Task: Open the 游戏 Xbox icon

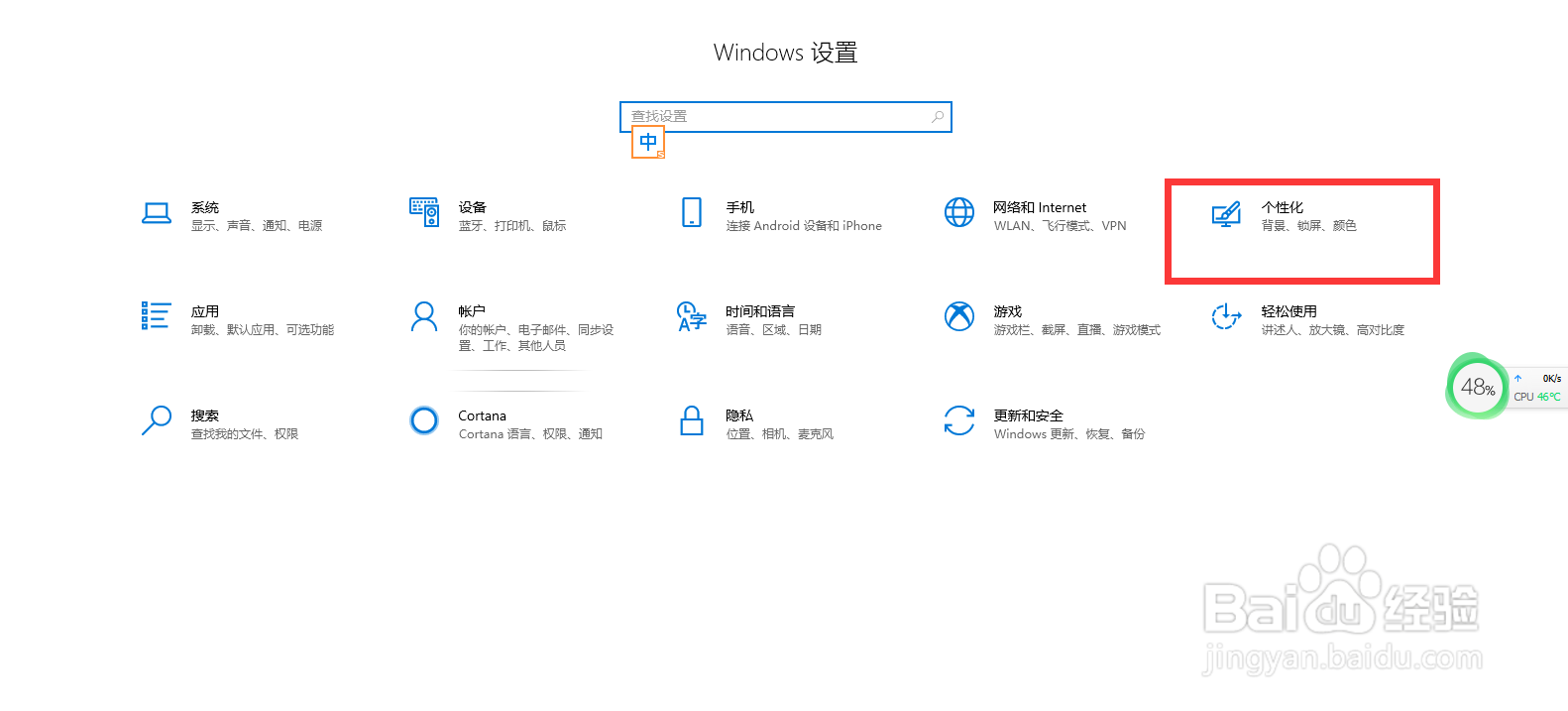Action: pos(959,316)
